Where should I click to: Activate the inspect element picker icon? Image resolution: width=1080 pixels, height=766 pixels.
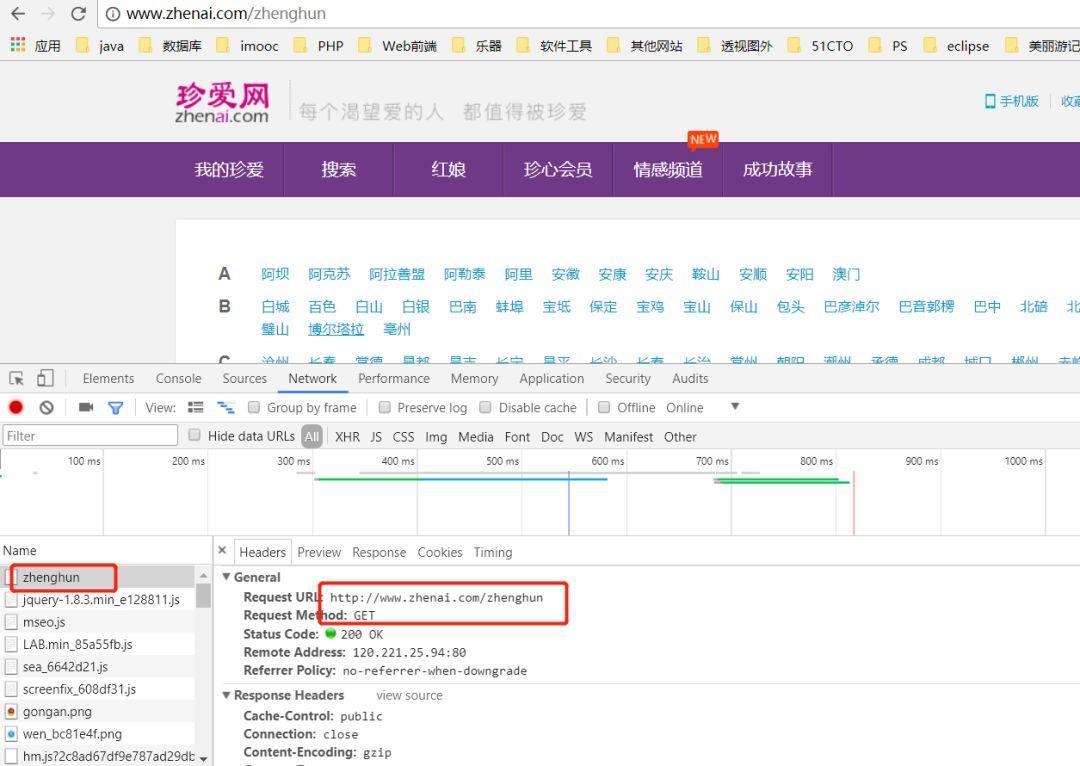[17, 378]
